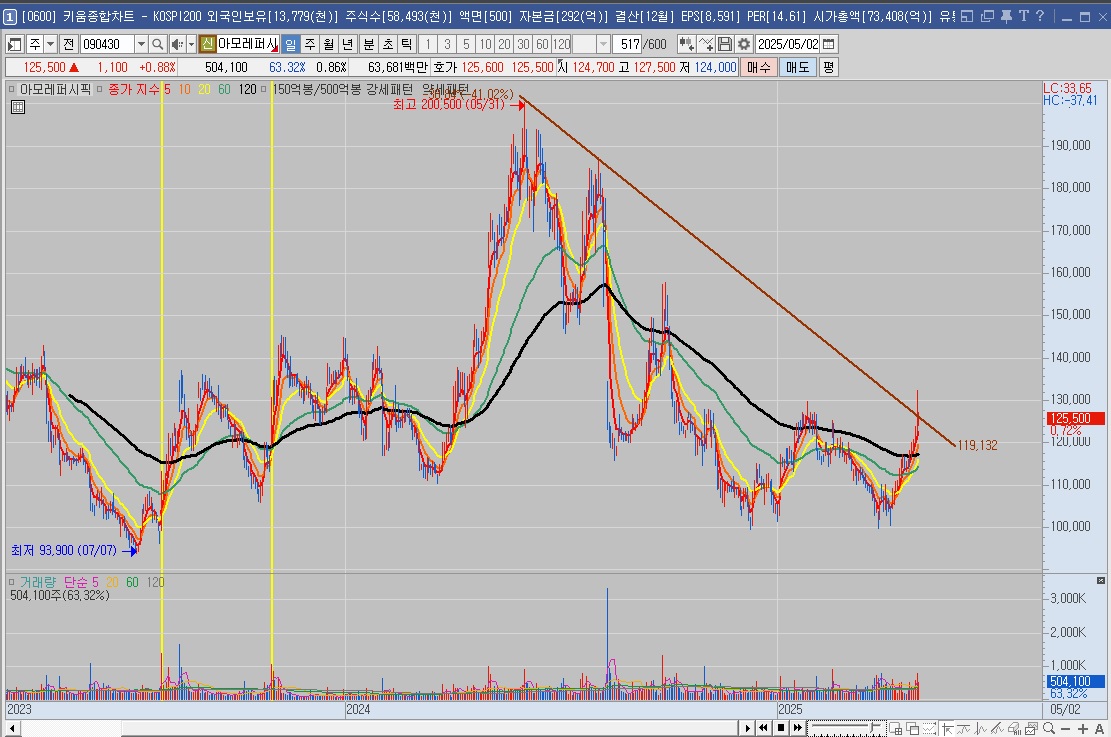1111x737 pixels.
Task: Open the 3D volume profile icon
Action: coord(1015,728)
